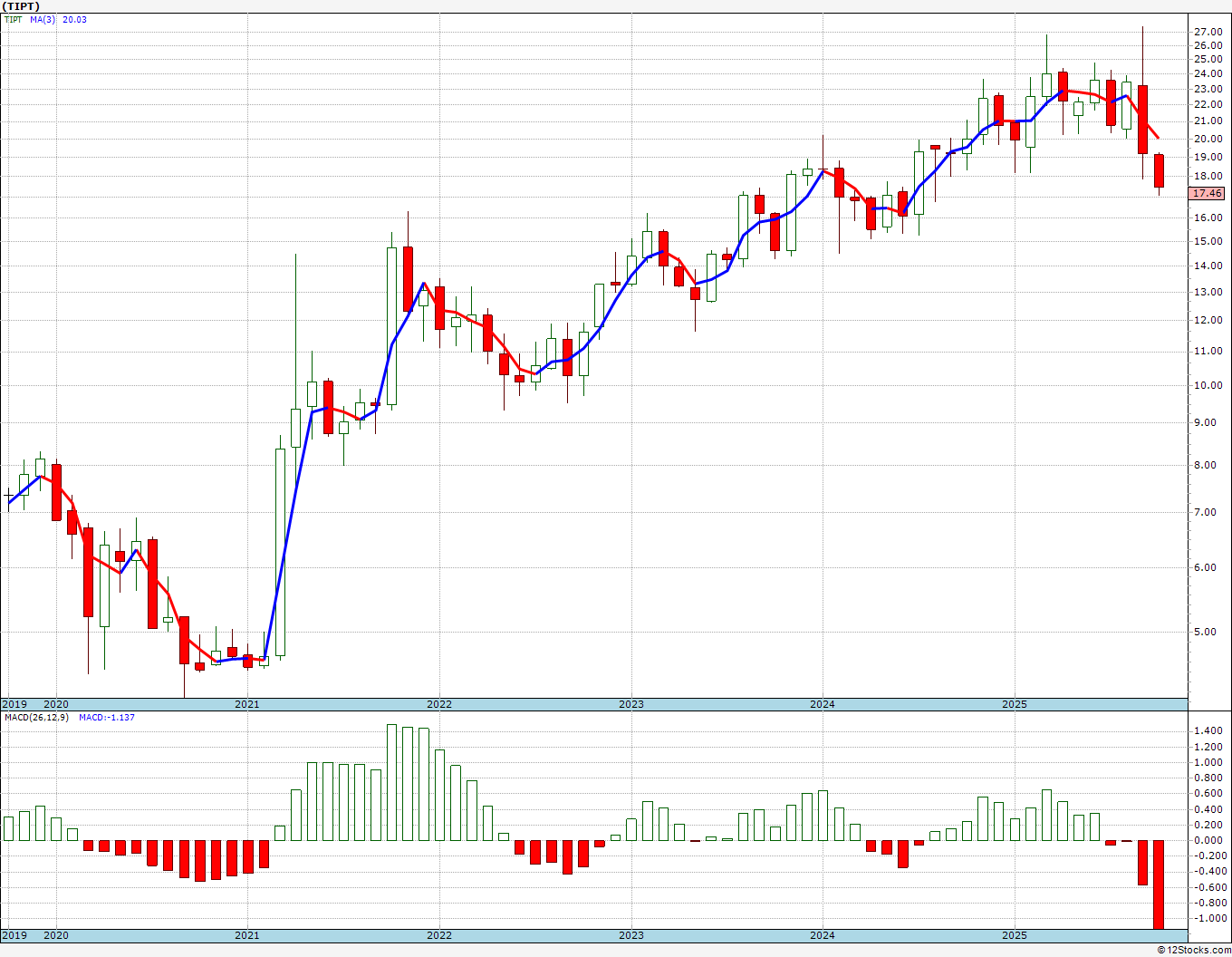Select 2024 on the price chart time axis
The image size is (1232, 957).
(x=822, y=704)
